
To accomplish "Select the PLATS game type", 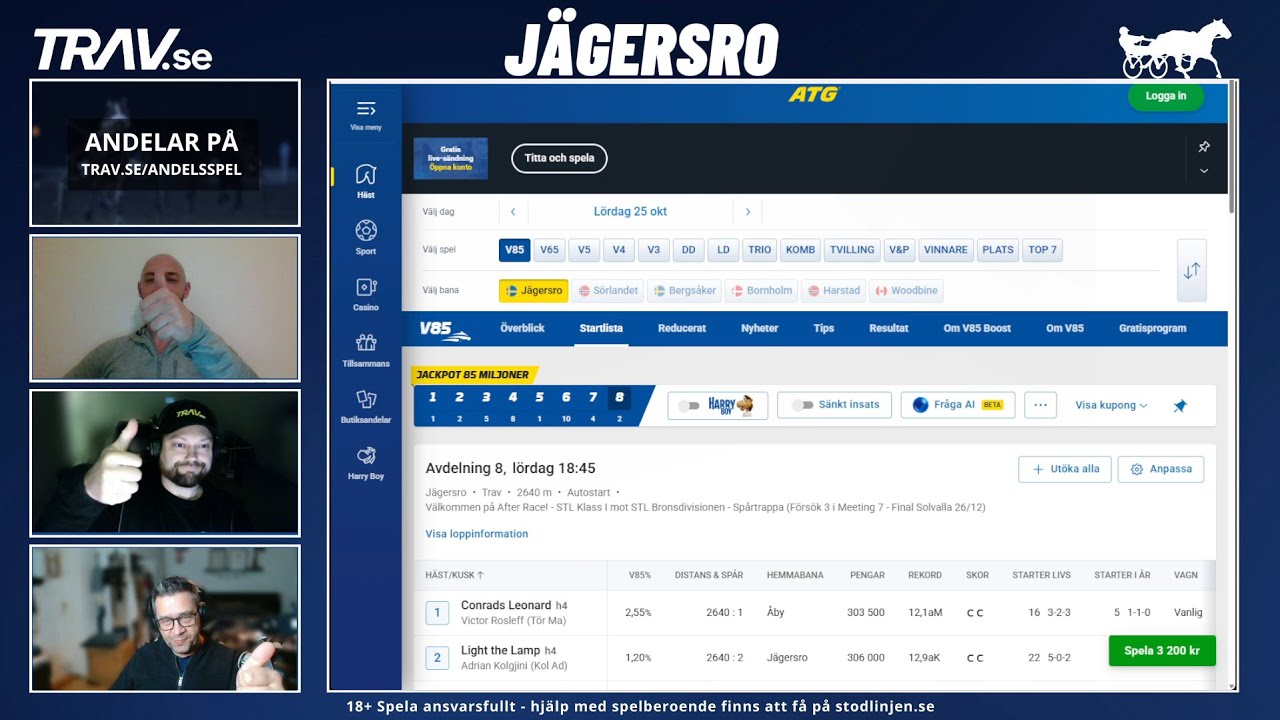I will point(998,250).
